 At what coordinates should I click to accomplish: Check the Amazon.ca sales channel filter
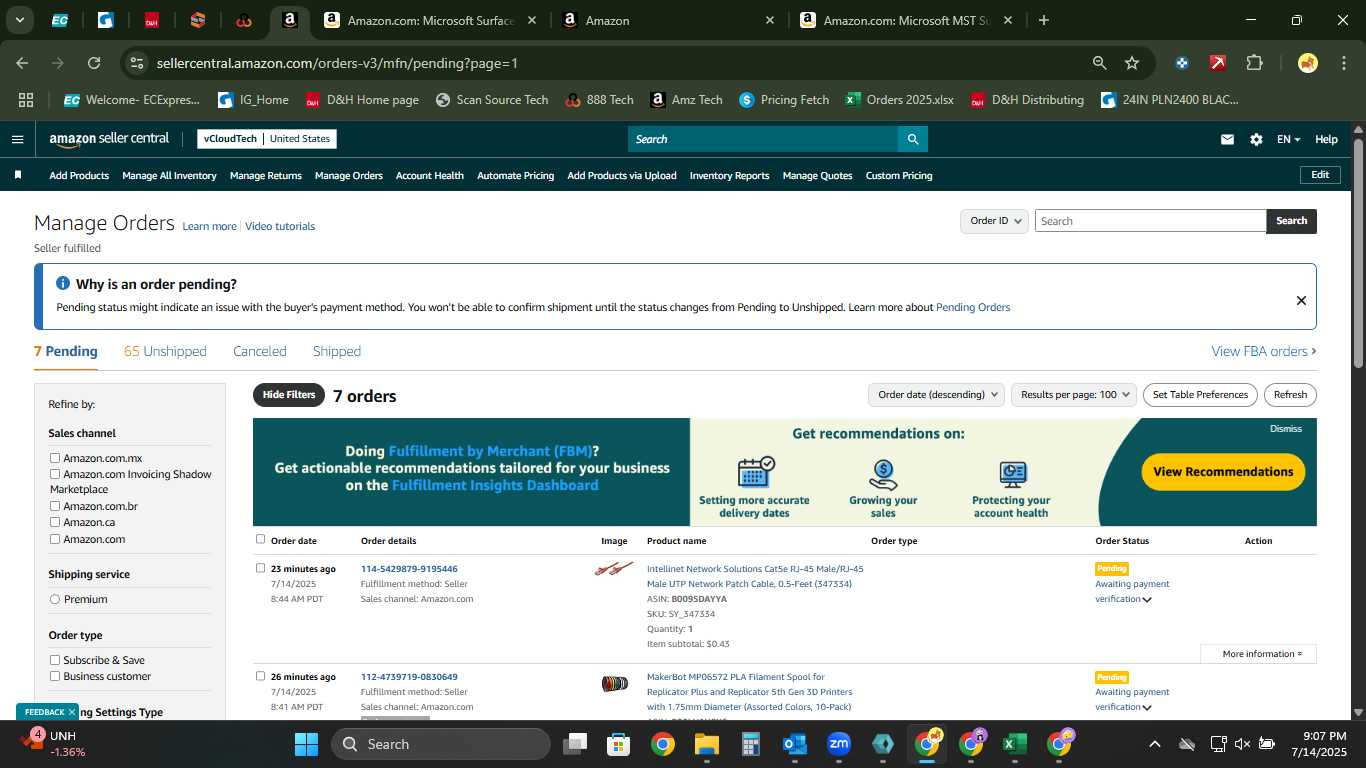[55, 522]
